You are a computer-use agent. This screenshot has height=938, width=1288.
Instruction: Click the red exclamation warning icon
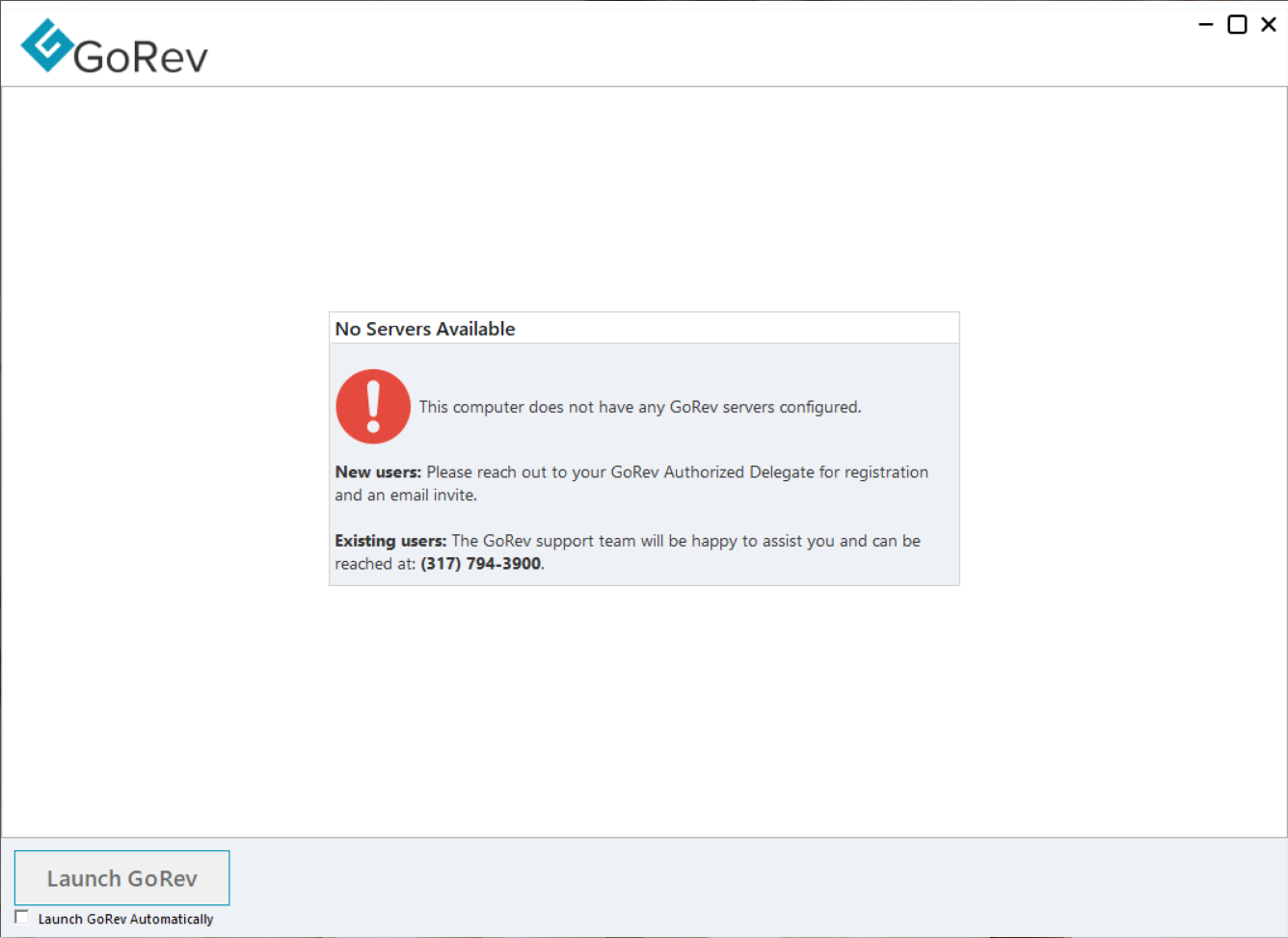pyautogui.click(x=373, y=407)
